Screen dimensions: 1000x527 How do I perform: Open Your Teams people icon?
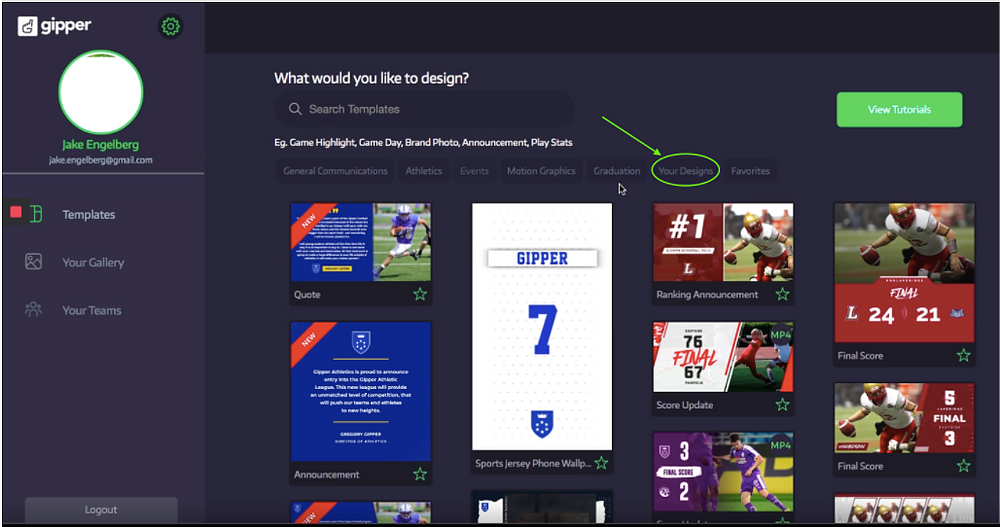(33, 309)
